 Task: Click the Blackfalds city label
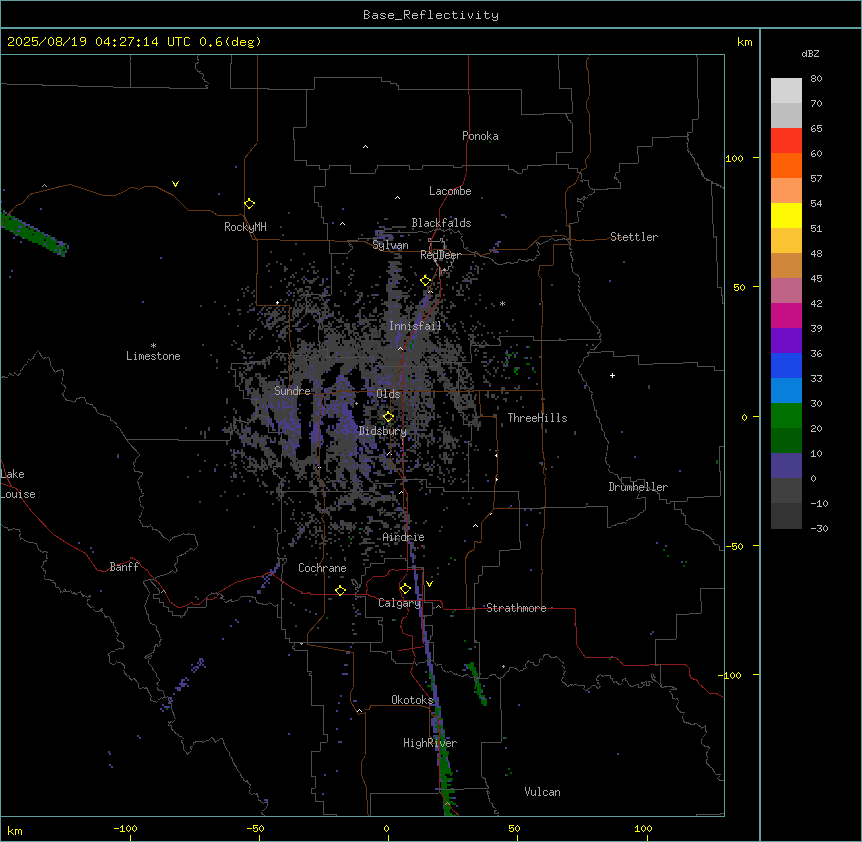point(441,223)
